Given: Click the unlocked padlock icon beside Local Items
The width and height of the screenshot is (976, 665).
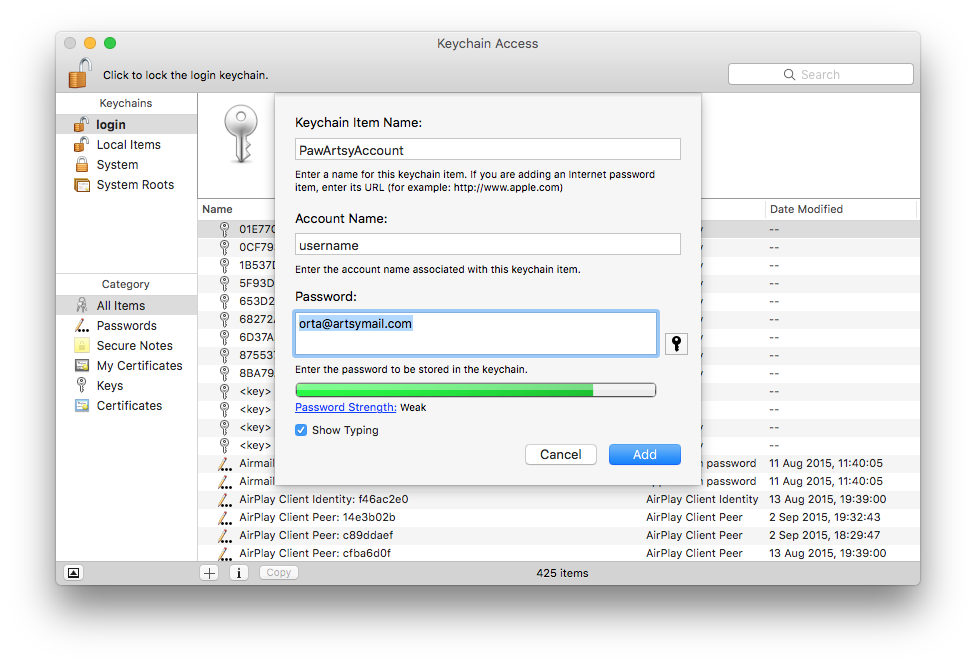Looking at the screenshot, I should 81,144.
